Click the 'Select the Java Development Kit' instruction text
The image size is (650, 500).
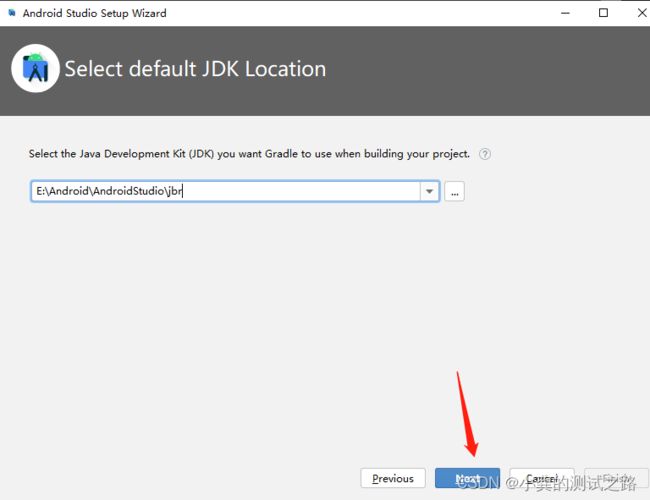[249, 154]
